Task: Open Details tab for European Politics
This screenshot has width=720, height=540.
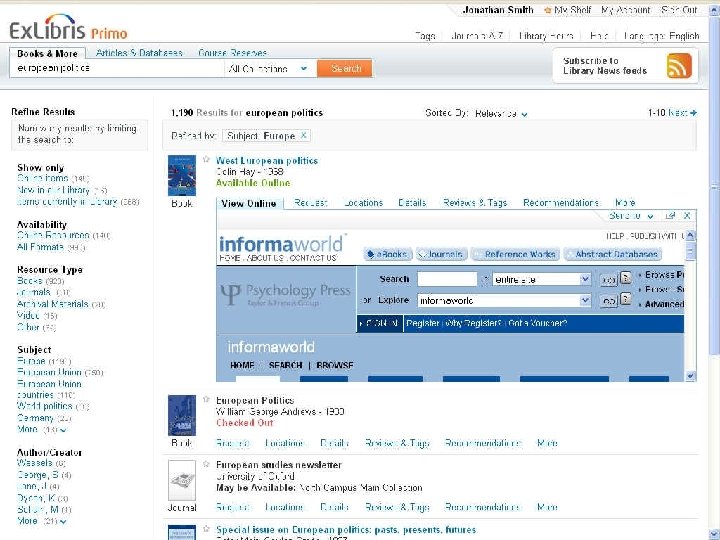Action: (x=334, y=443)
